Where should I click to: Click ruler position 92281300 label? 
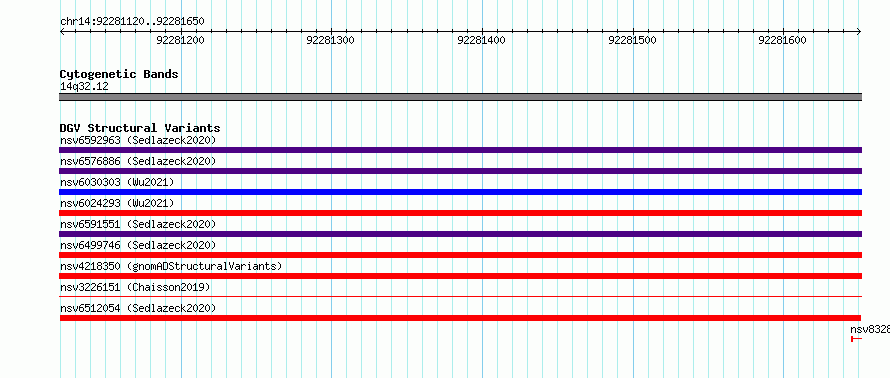tap(331, 40)
